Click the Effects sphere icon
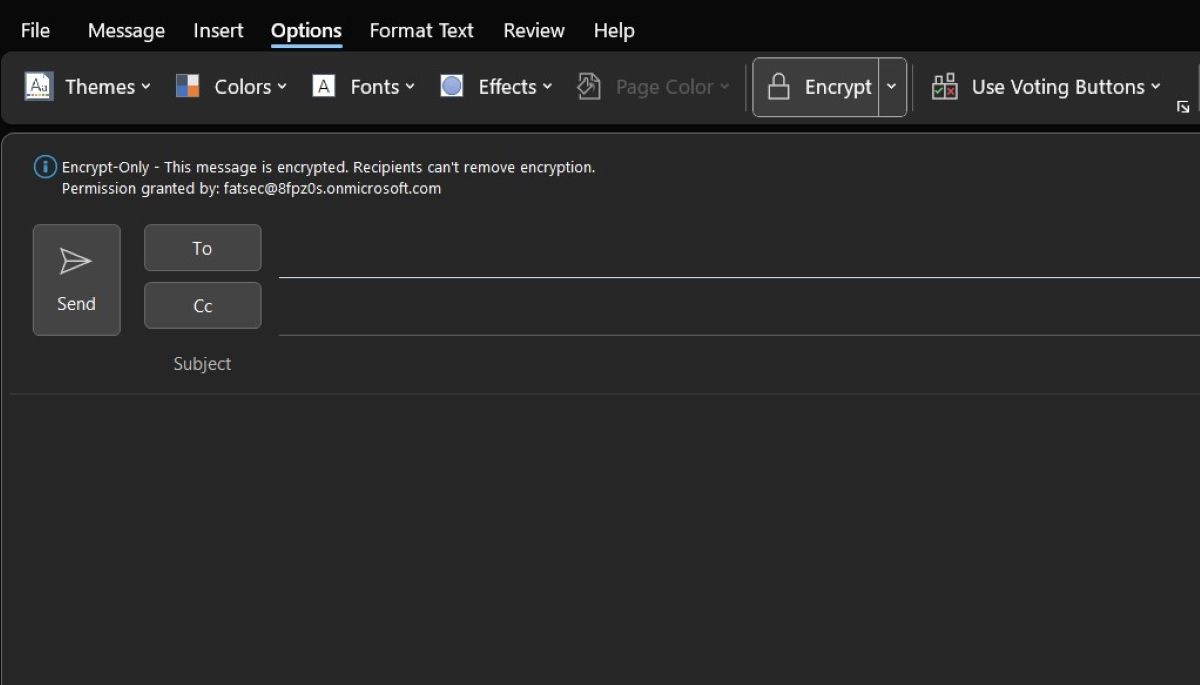Image resolution: width=1200 pixels, height=685 pixels. tap(451, 86)
